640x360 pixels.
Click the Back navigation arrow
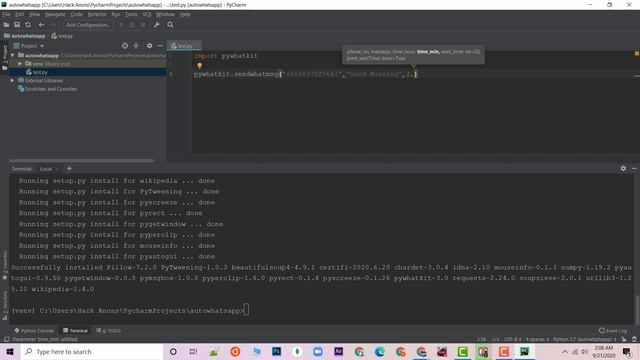41,25
